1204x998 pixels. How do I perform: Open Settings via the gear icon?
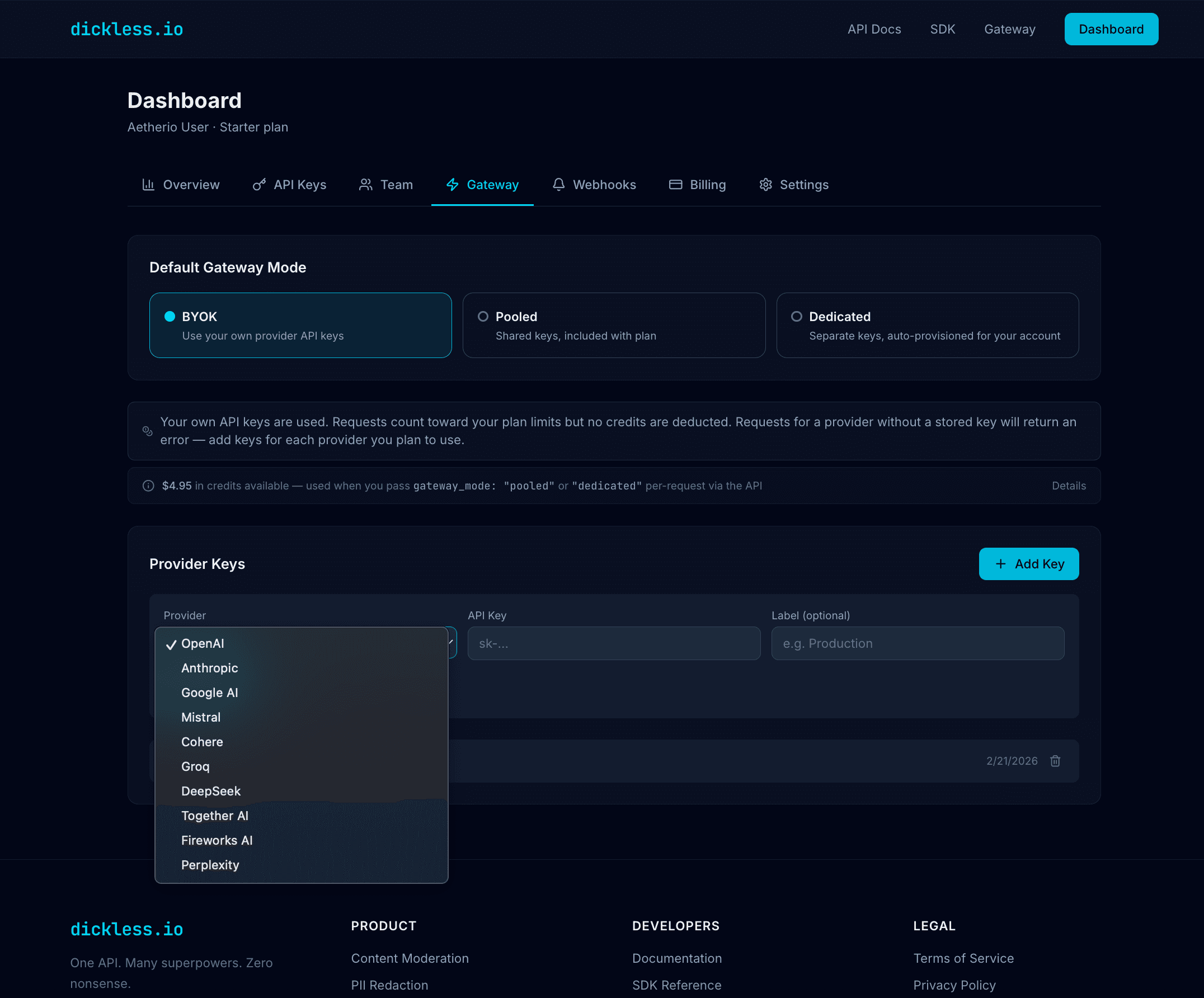[x=765, y=185]
